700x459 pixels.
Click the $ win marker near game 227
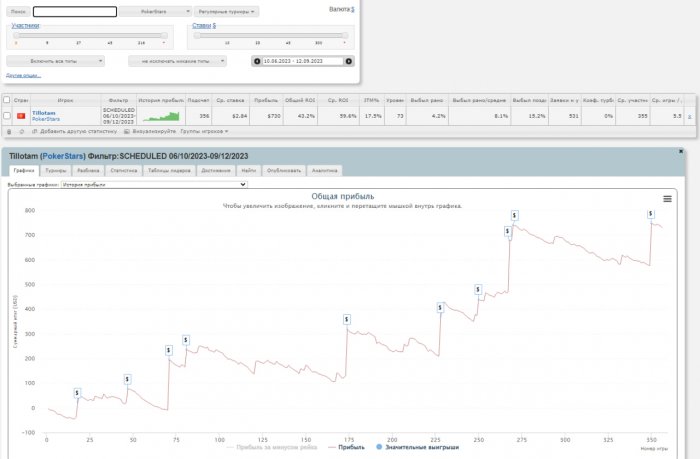(440, 308)
